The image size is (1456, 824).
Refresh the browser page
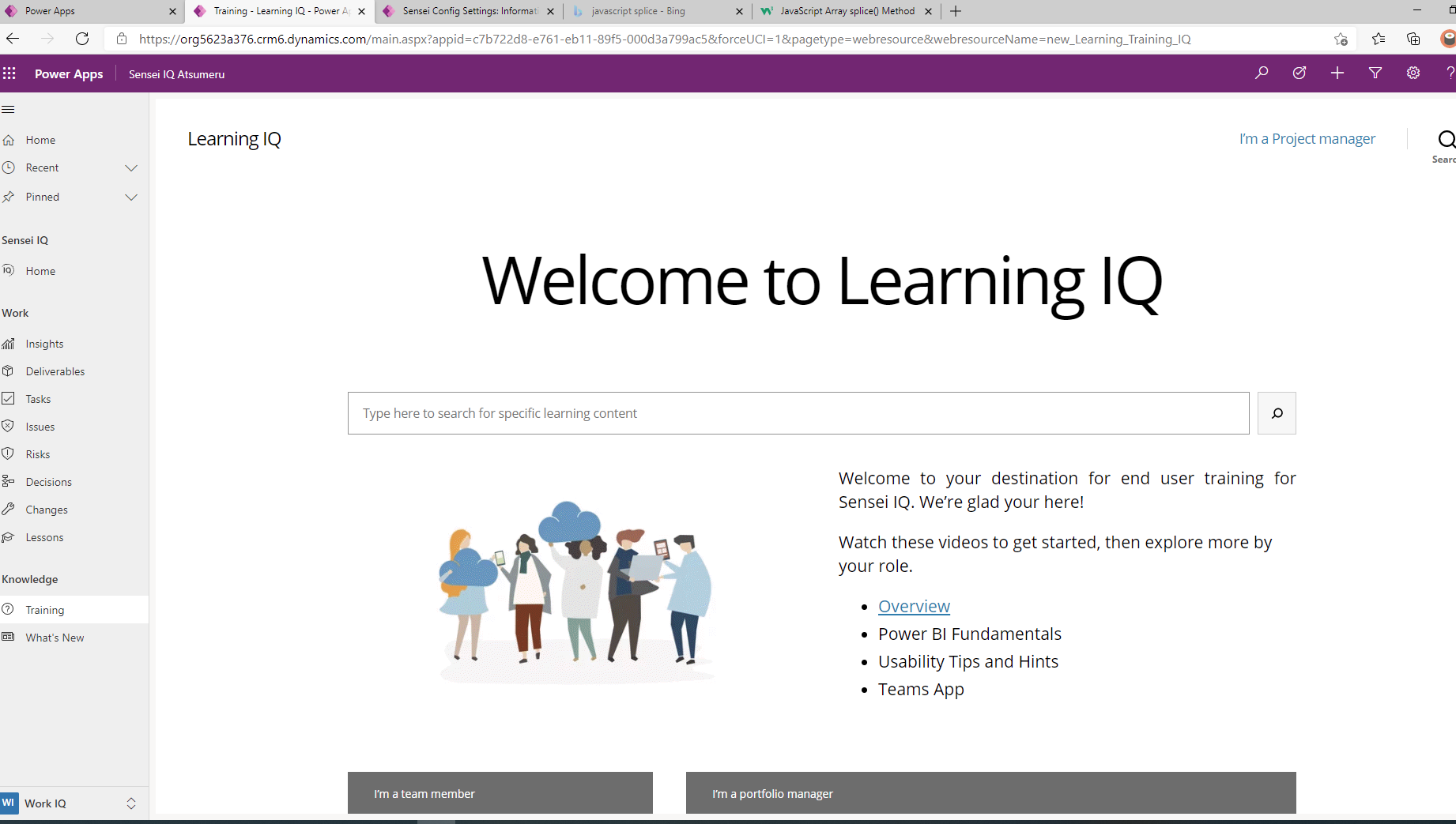click(82, 39)
